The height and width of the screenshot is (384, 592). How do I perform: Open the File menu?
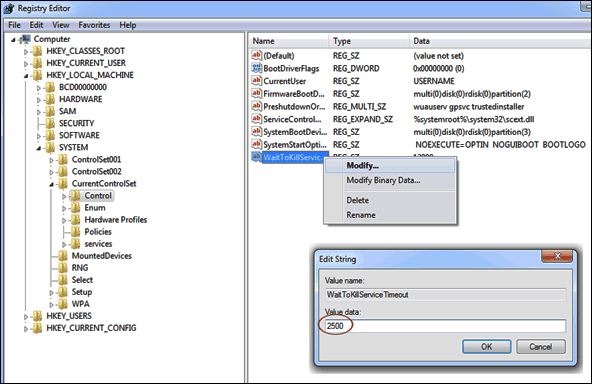14,25
